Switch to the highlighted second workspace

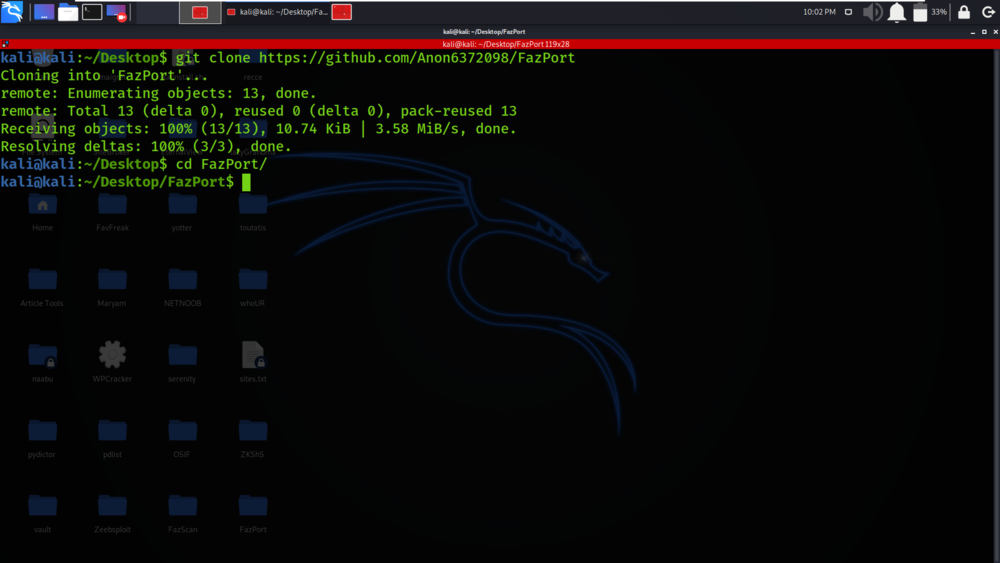(200, 12)
